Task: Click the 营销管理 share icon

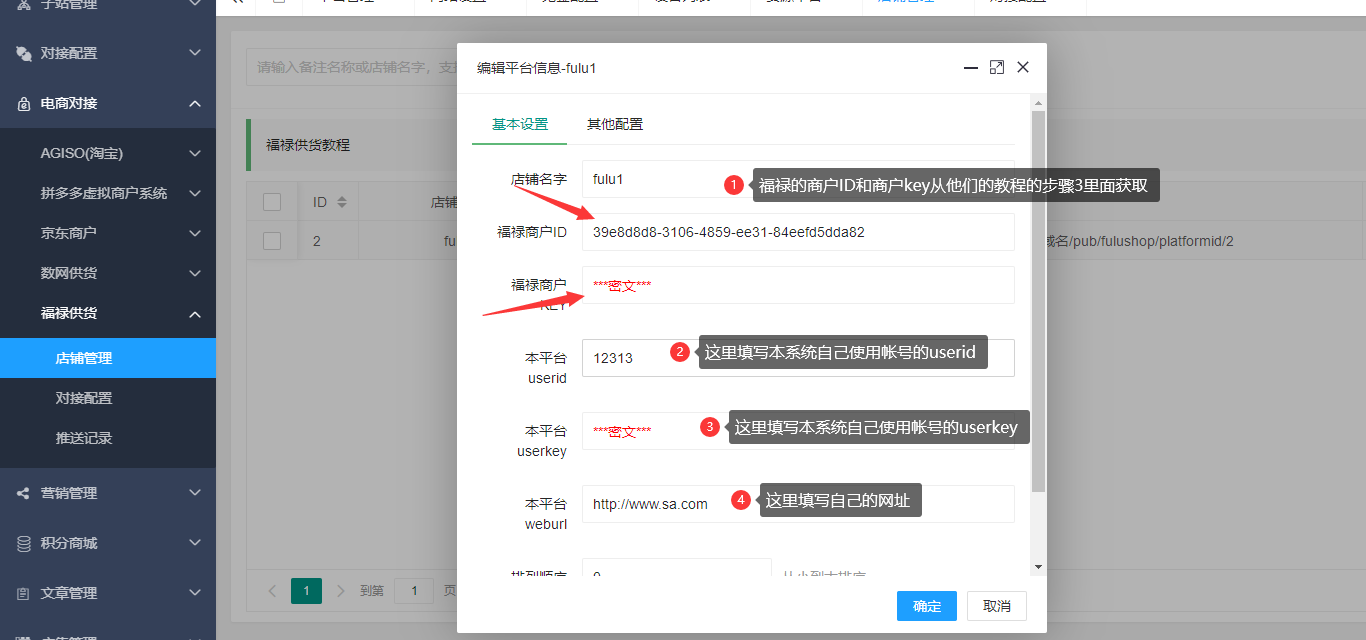Action: pos(24,493)
